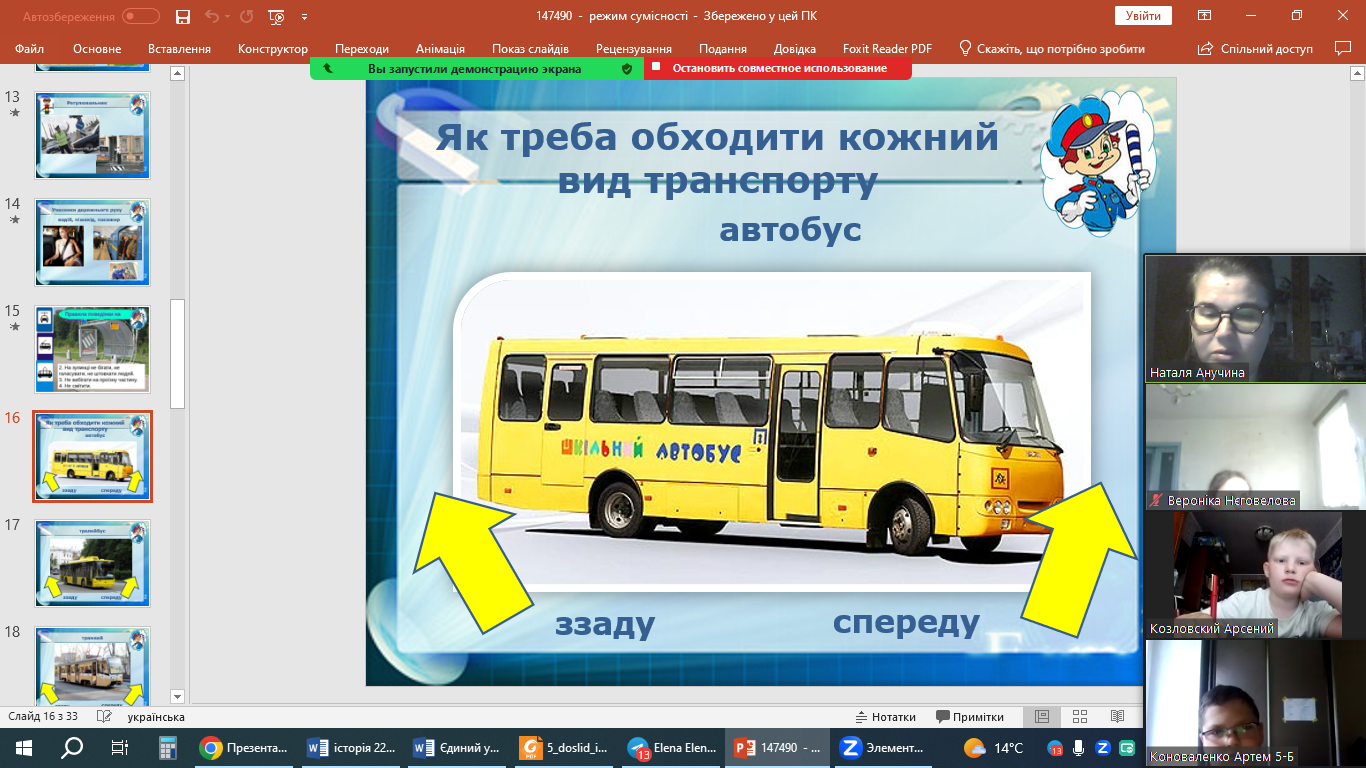Toggle the Автозбереження autosave switch
Viewport: 1366px width, 768px height.
tap(141, 16)
